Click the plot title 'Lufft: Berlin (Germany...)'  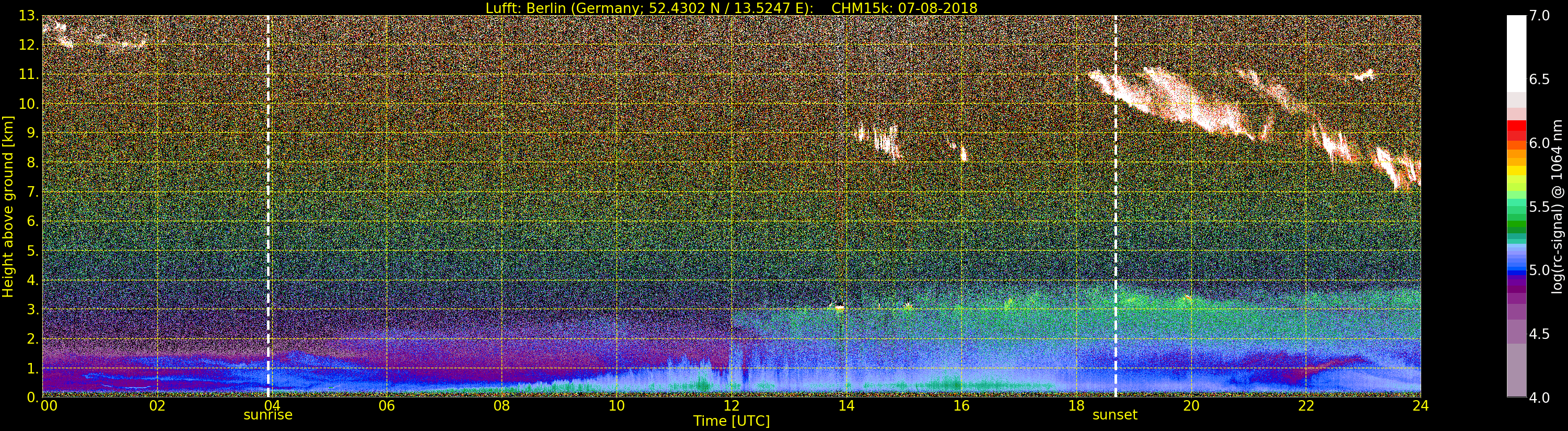(731, 8)
